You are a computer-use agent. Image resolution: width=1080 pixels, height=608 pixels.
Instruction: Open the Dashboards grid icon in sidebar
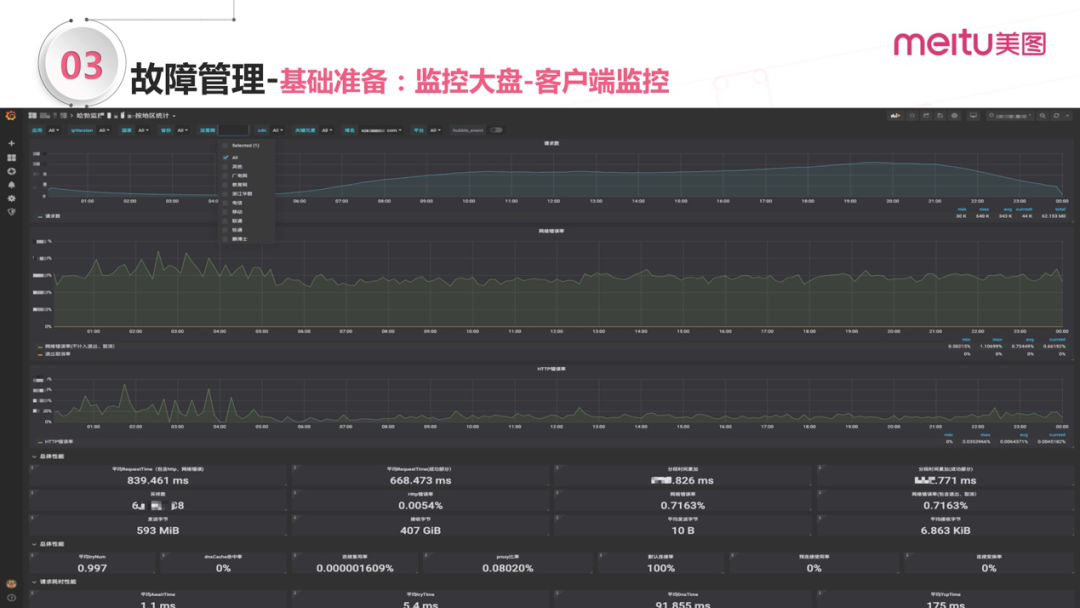(x=11, y=158)
